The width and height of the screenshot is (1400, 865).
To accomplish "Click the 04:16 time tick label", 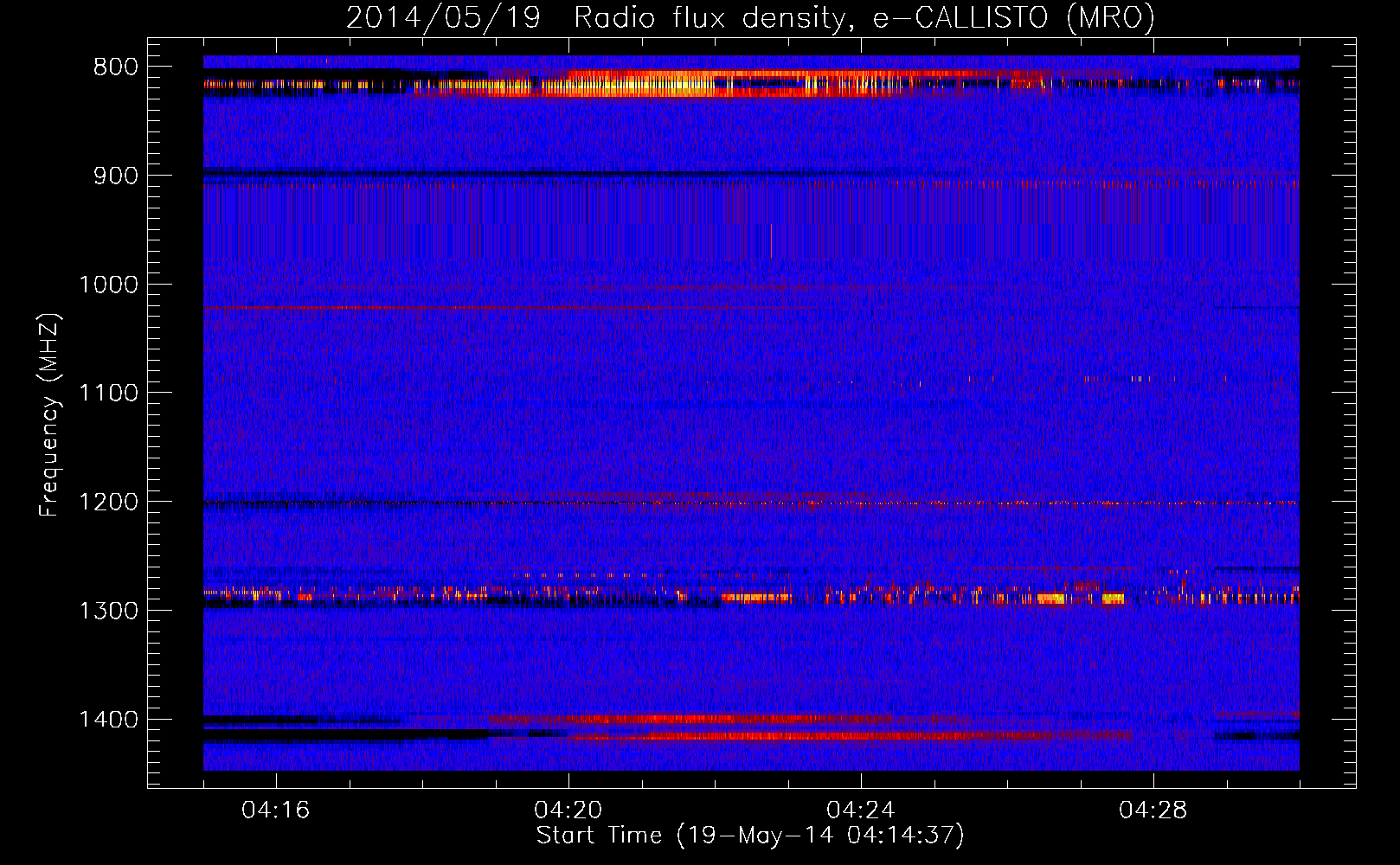I will pos(276,811).
